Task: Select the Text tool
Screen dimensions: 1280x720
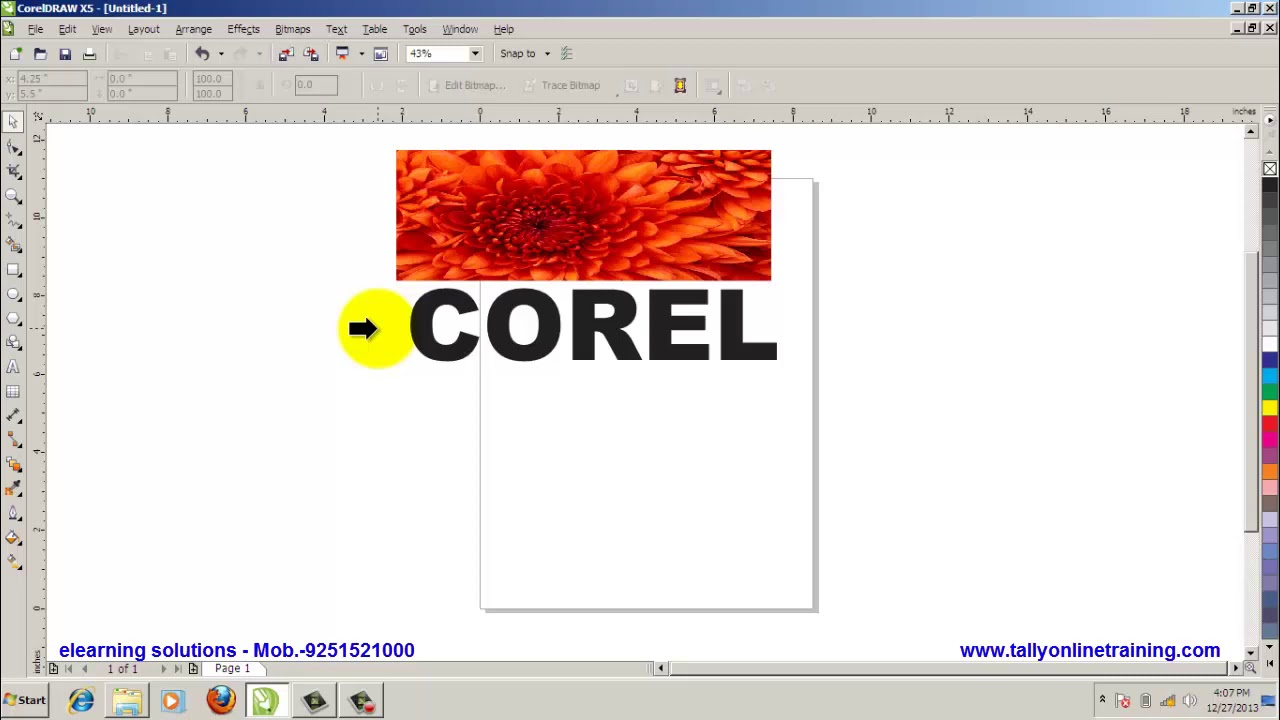Action: (13, 367)
